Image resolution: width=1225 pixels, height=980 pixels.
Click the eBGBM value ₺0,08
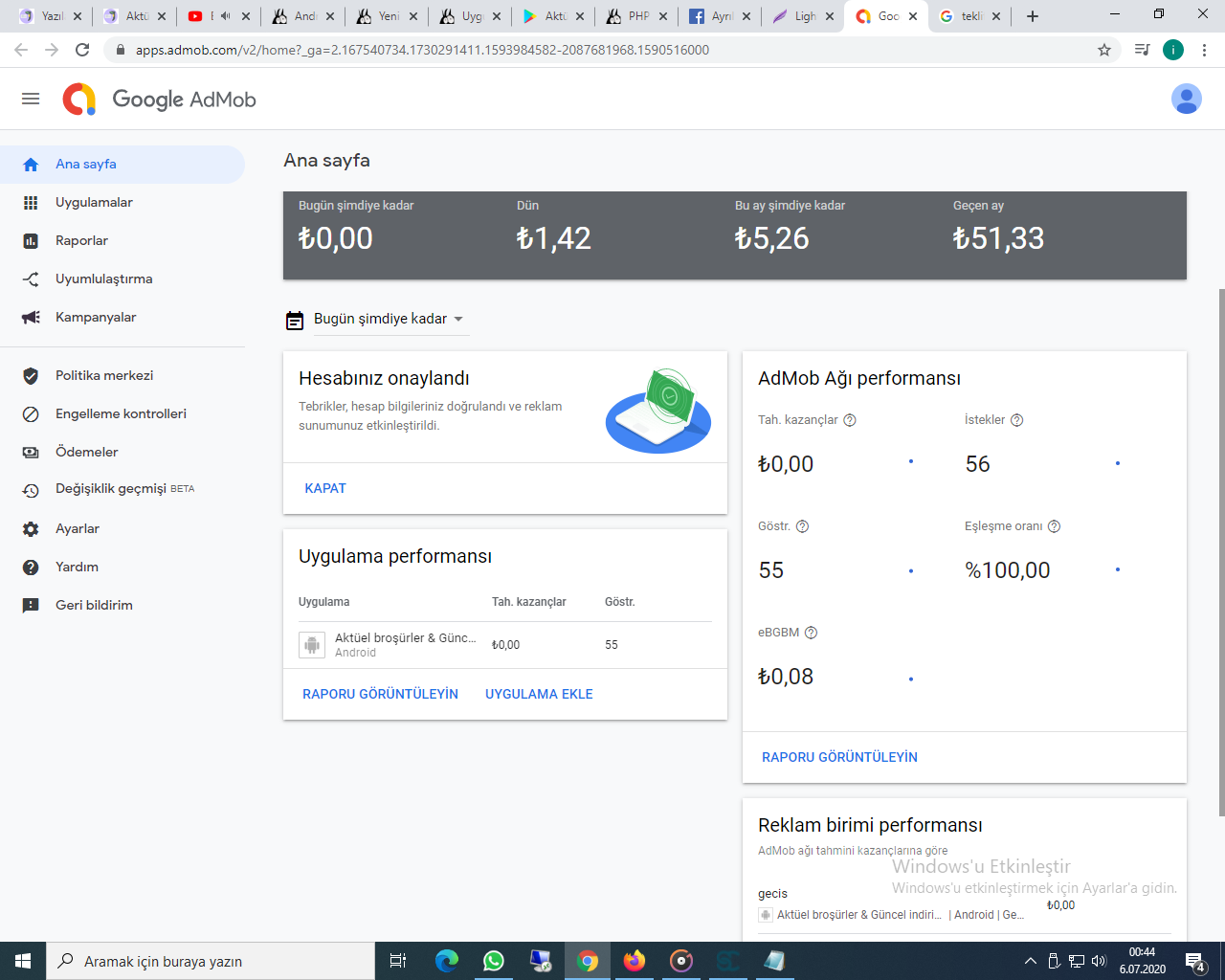[785, 677]
